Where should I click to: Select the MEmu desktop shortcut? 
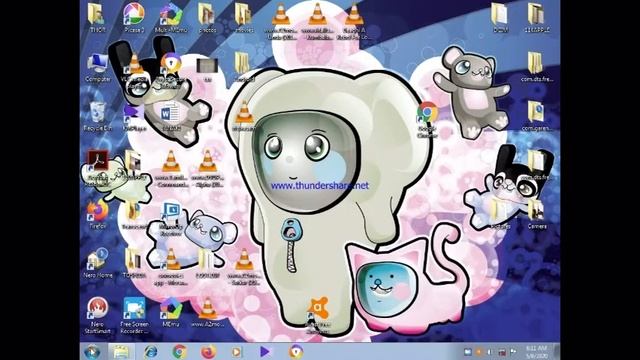click(x=171, y=312)
